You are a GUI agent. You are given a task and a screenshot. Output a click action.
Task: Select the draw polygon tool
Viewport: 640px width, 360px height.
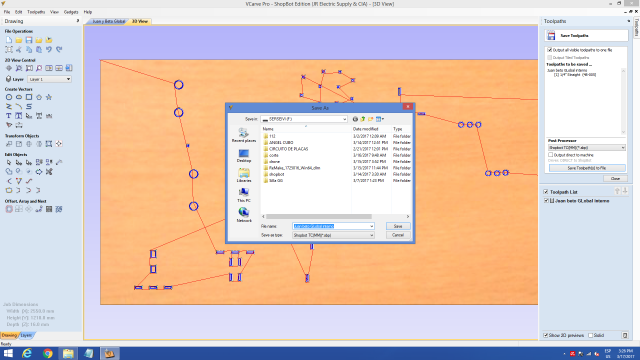(x=39, y=97)
